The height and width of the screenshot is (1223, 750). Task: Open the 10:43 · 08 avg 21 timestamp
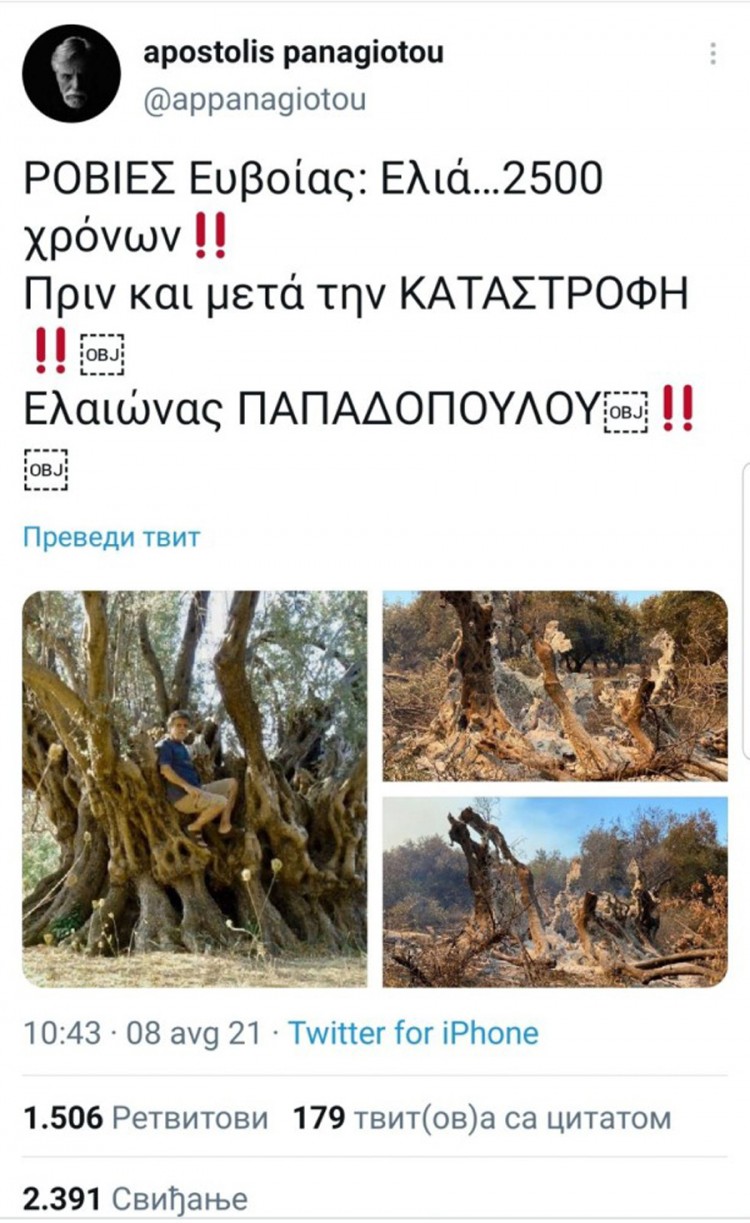pyautogui.click(x=147, y=1033)
